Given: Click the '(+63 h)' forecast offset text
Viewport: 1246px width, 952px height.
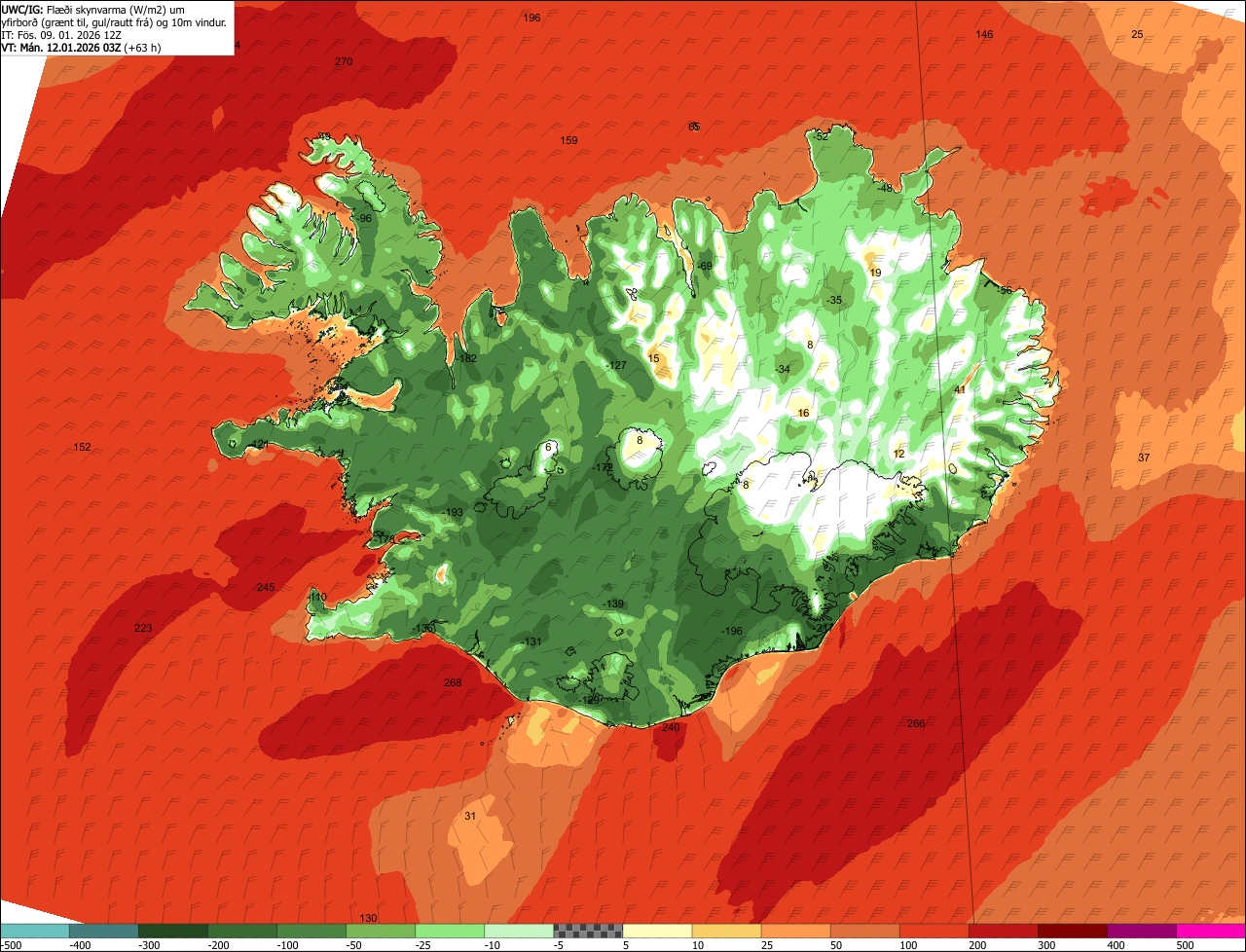Looking at the screenshot, I should (142, 47).
